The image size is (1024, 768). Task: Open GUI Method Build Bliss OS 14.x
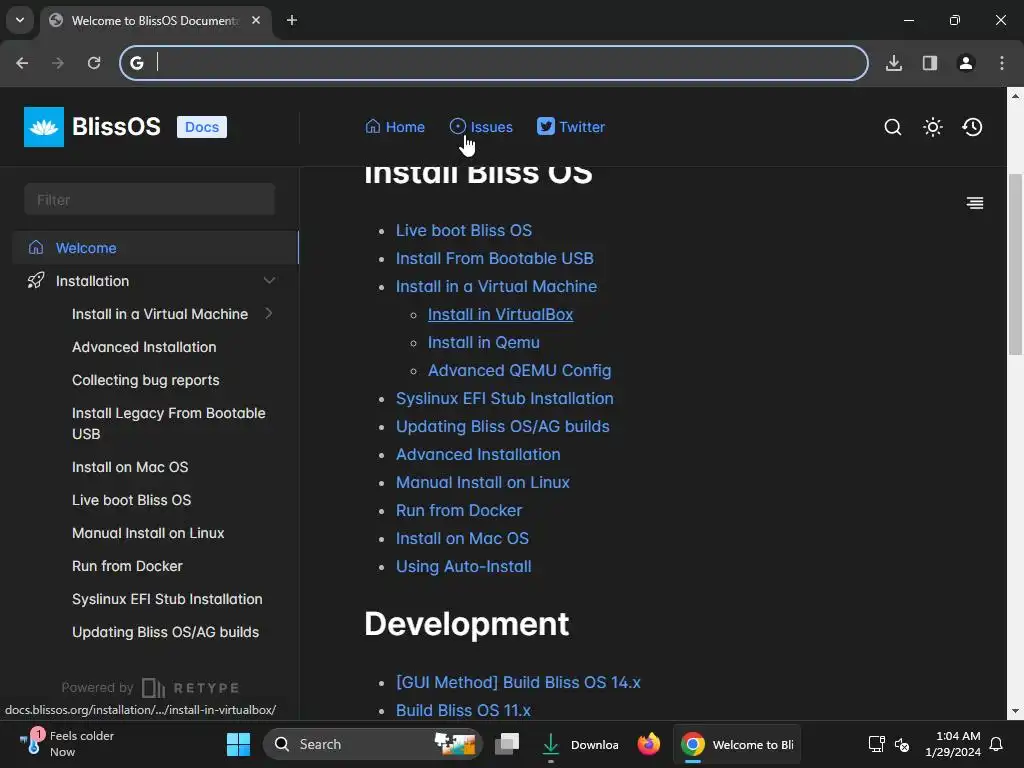click(x=518, y=682)
